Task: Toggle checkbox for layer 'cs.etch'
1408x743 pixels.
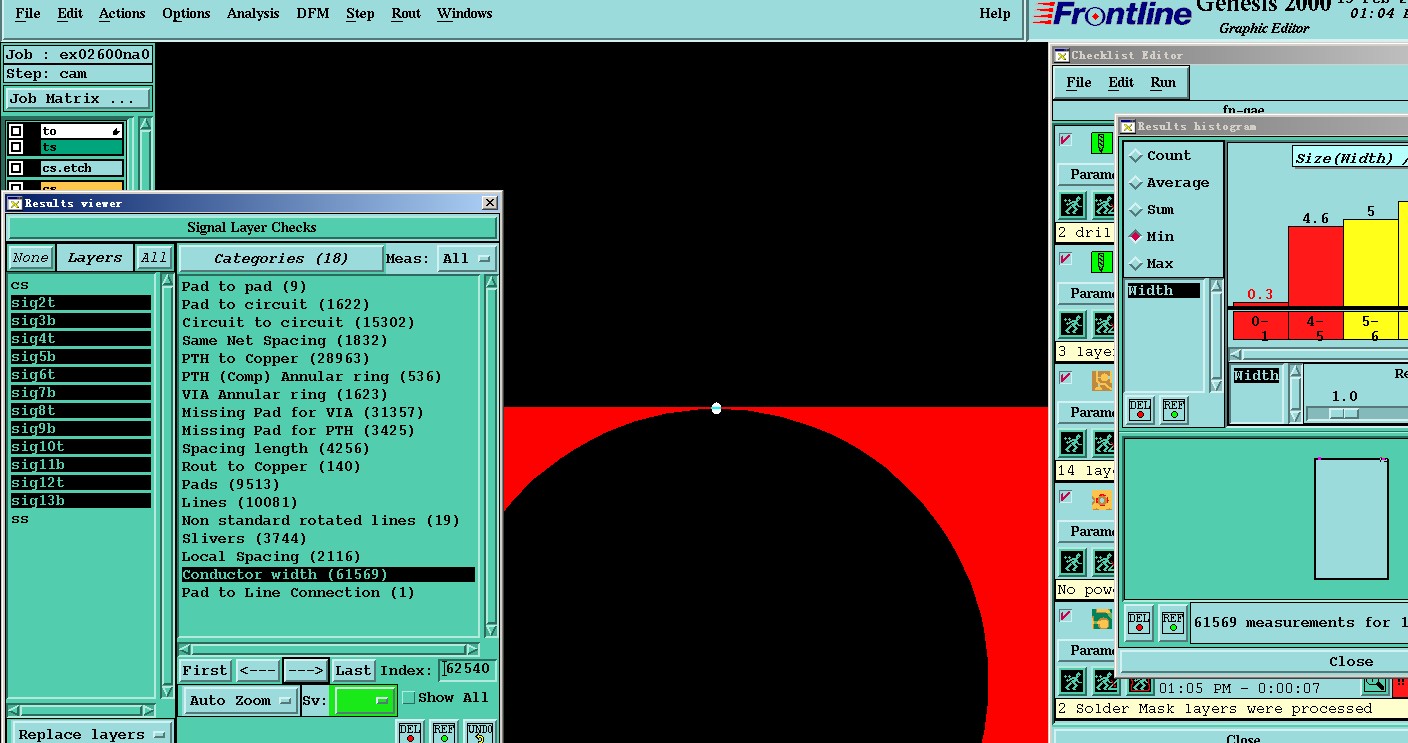Action: tap(16, 168)
